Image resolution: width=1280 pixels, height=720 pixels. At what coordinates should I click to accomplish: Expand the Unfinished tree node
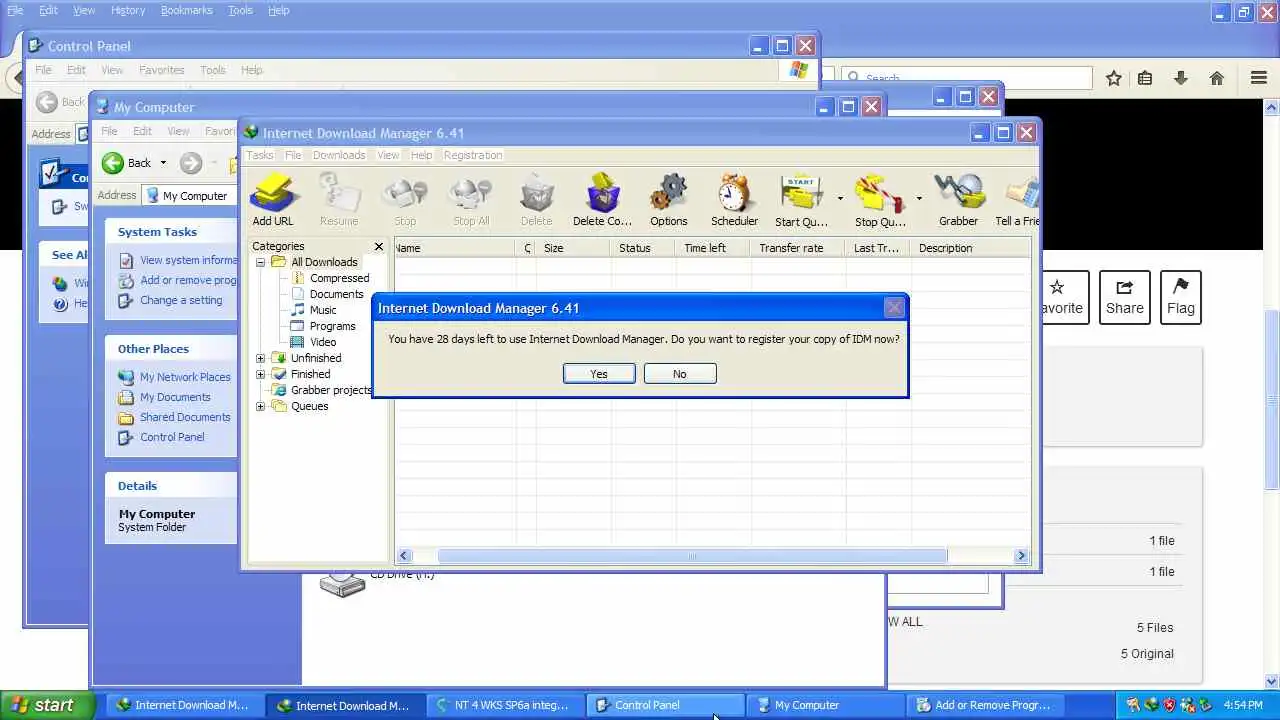point(260,358)
